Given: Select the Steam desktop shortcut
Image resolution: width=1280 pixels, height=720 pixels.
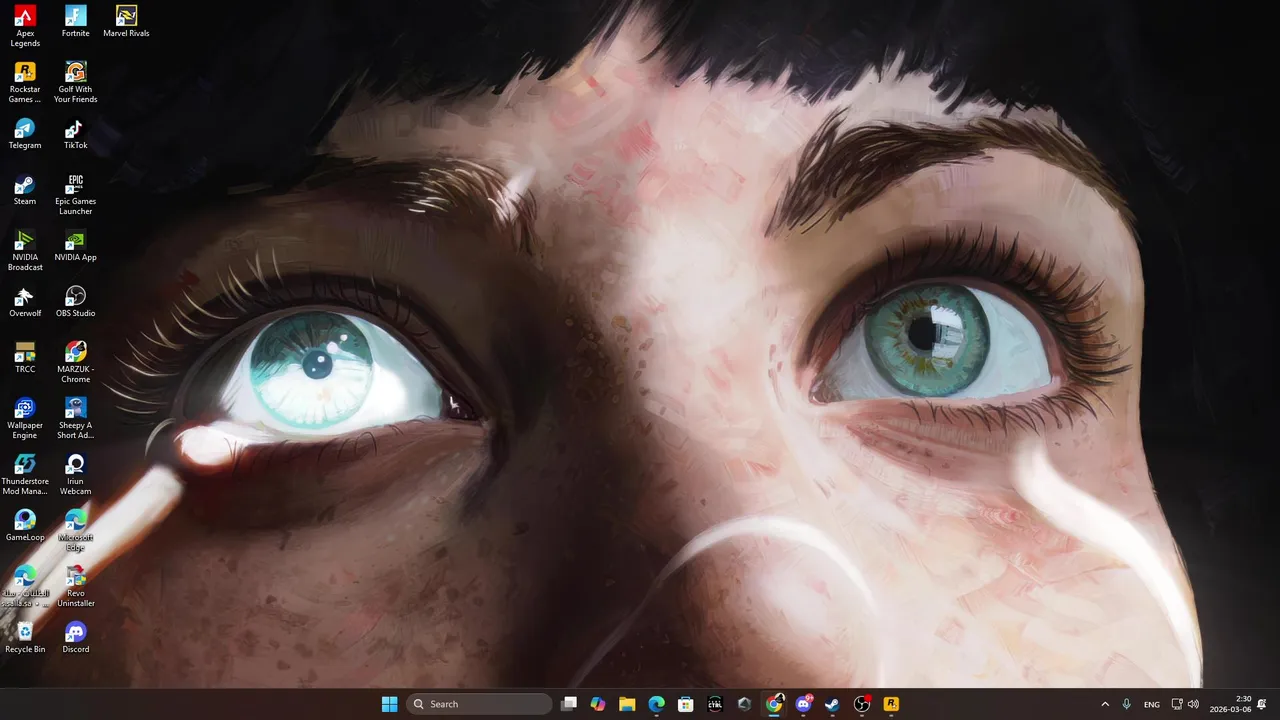Looking at the screenshot, I should (x=25, y=189).
